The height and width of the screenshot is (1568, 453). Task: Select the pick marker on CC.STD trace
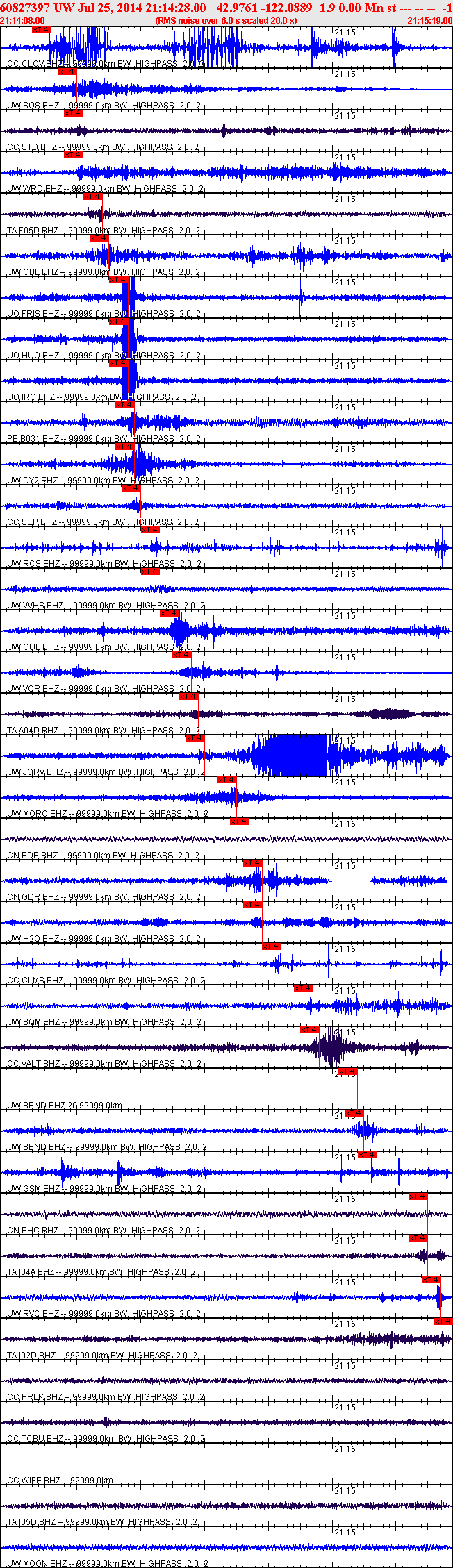(x=73, y=113)
